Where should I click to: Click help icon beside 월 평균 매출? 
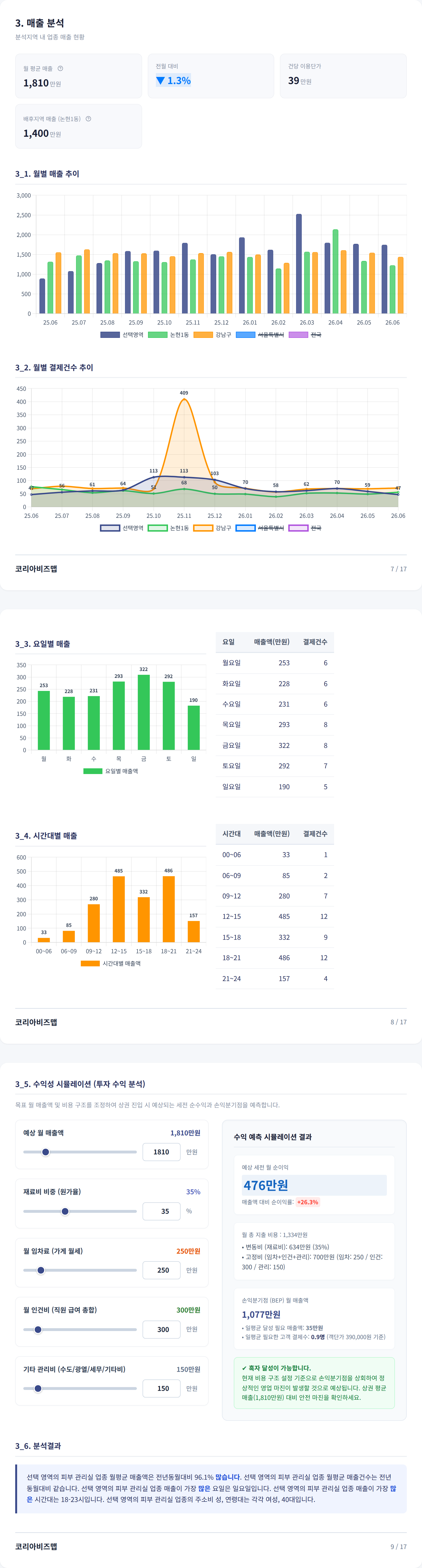pos(60,68)
